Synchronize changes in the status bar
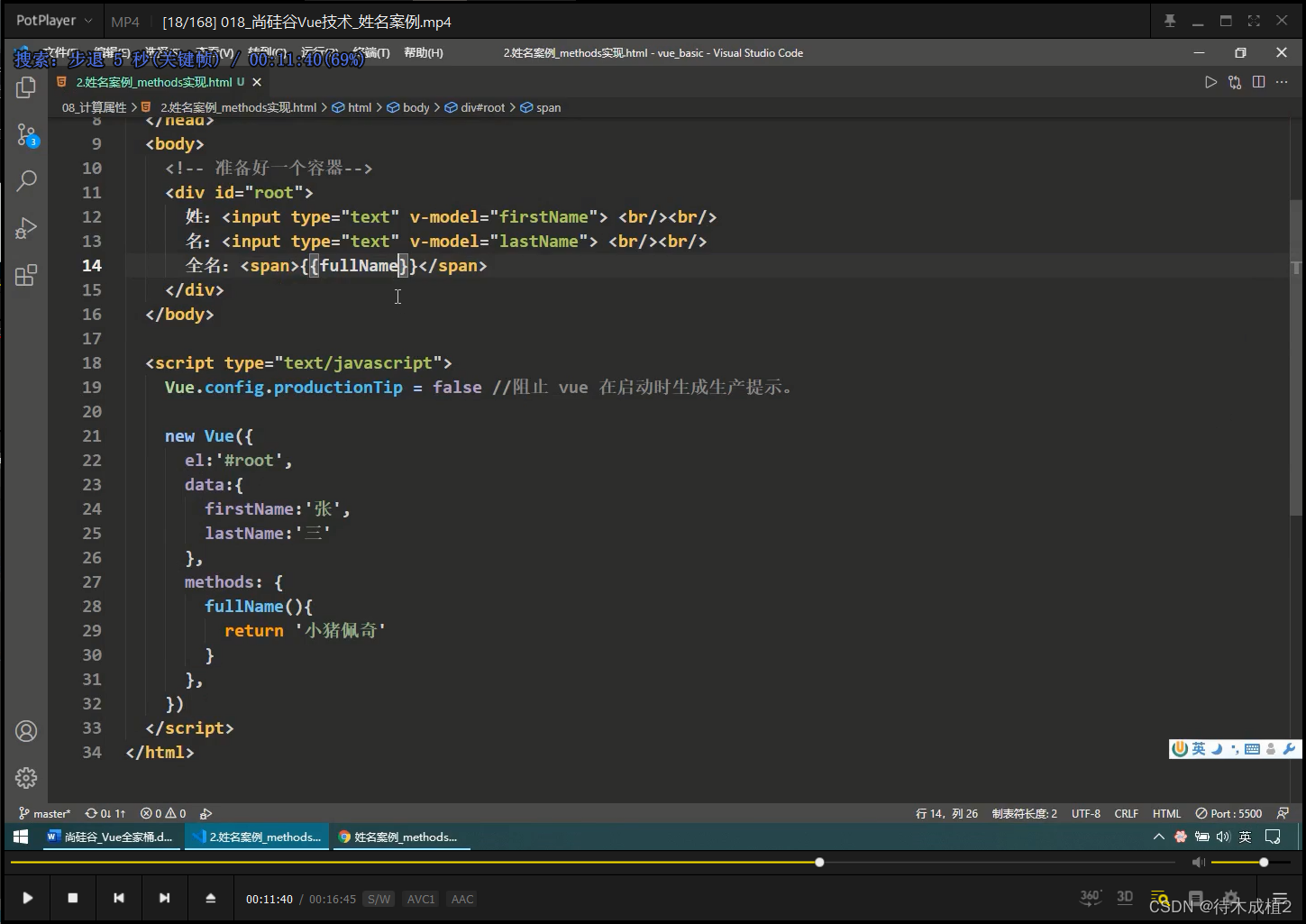 (105, 813)
